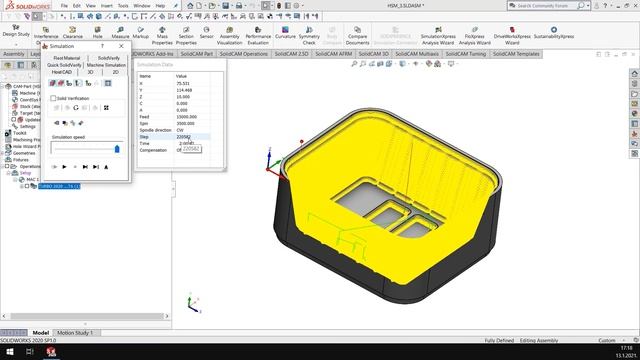Image resolution: width=640 pixels, height=360 pixels.
Task: Toggle the Updated Stock checkbox in the tree
Action: [x=13, y=120]
